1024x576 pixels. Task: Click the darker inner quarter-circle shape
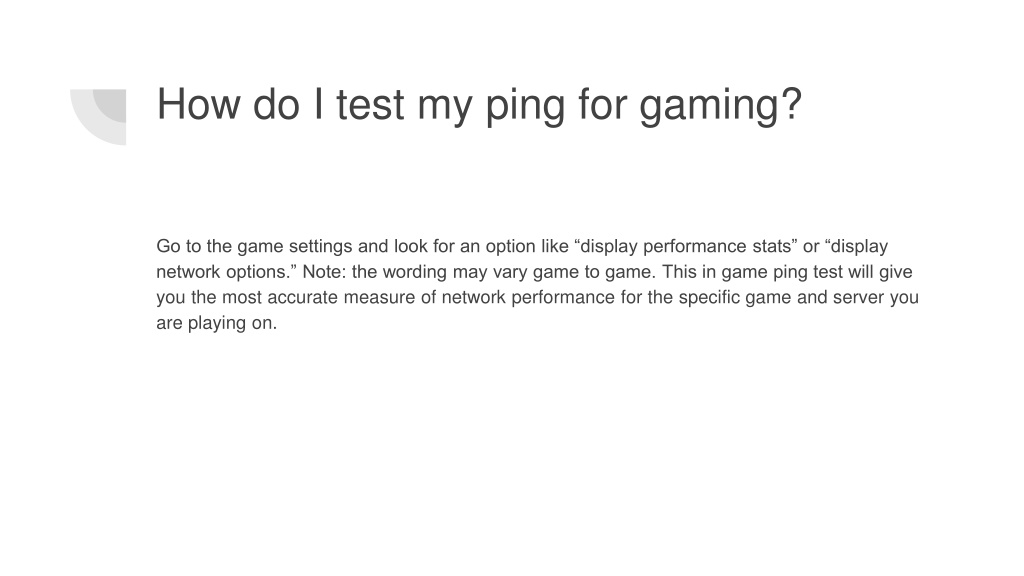tap(110, 104)
